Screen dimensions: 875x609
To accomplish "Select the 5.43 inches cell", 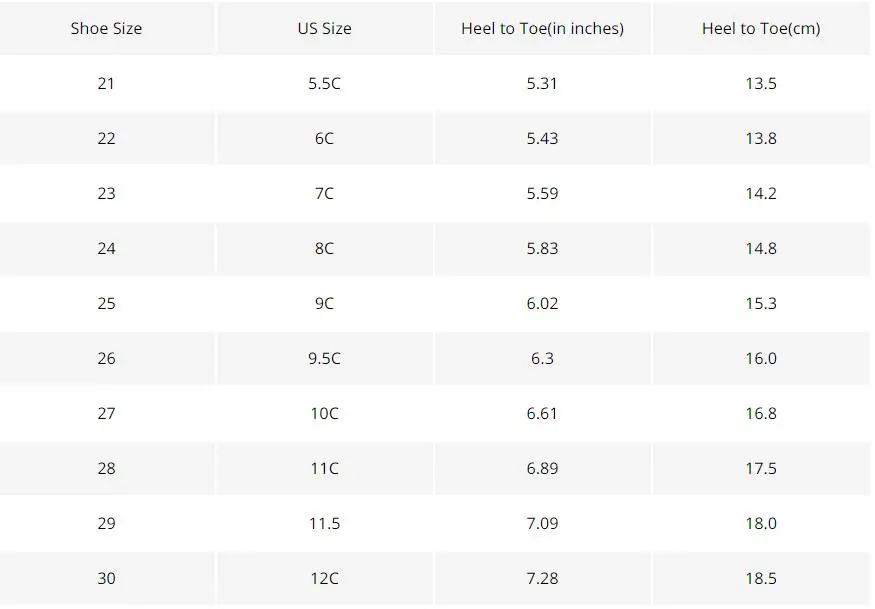I will click(x=542, y=138).
